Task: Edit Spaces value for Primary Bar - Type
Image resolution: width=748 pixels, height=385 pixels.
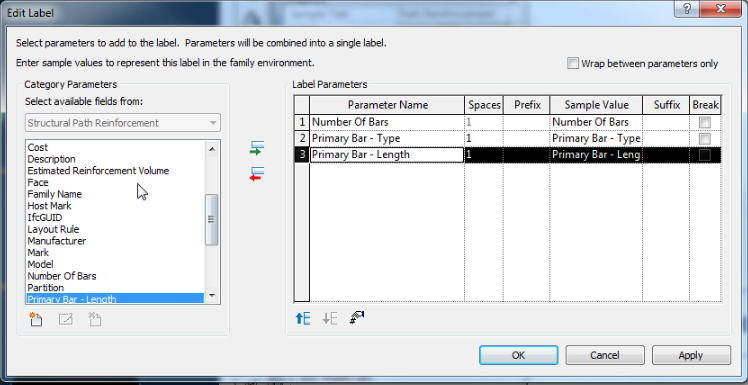Action: [484, 139]
